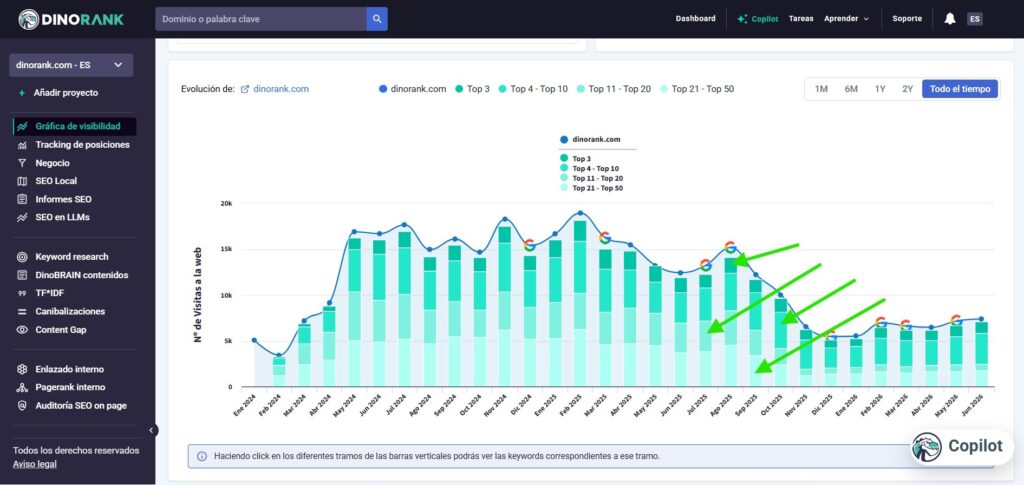Click the Ene 2024 data point
1024x485 pixels.
point(254,340)
